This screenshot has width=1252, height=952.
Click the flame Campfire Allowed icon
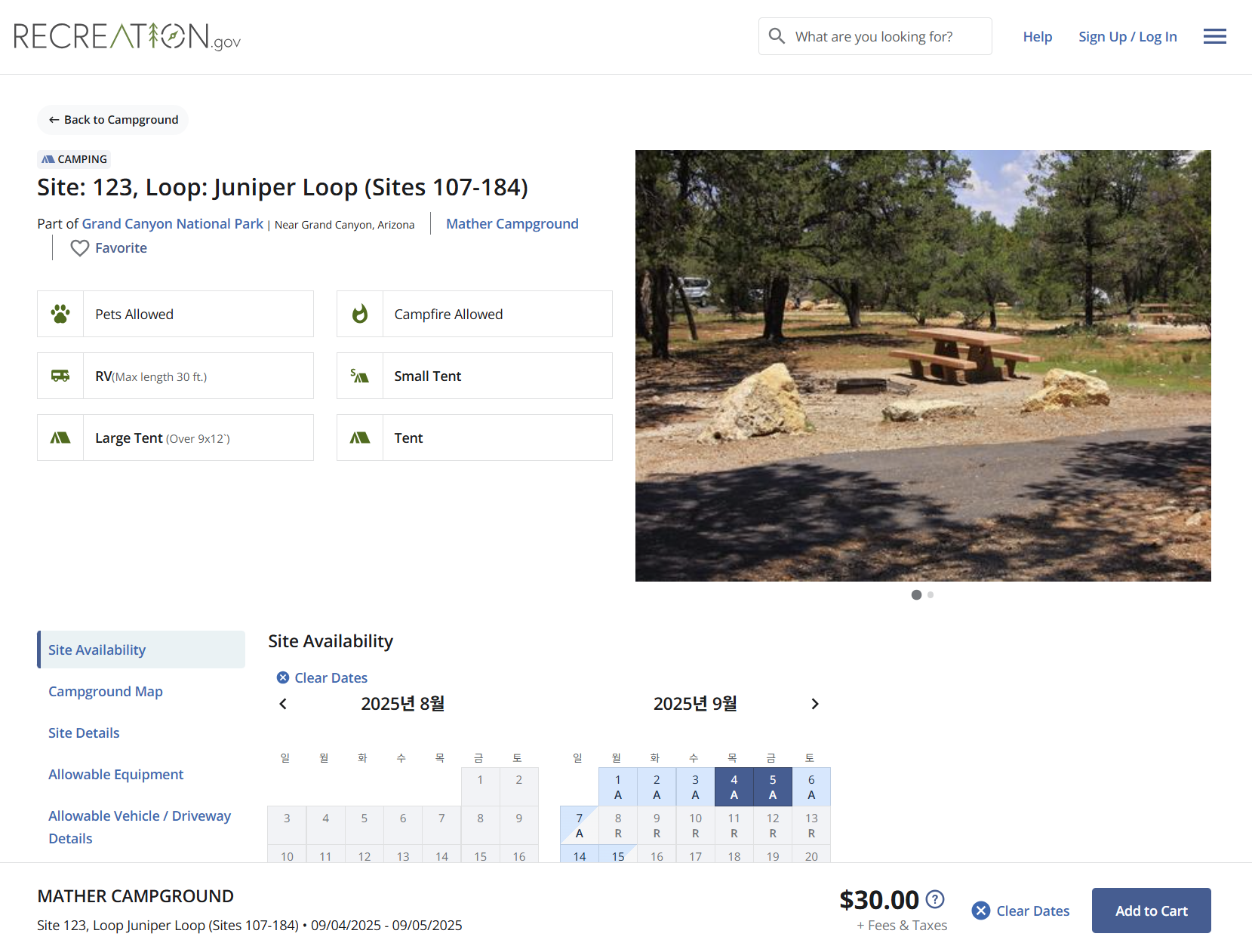tap(360, 314)
